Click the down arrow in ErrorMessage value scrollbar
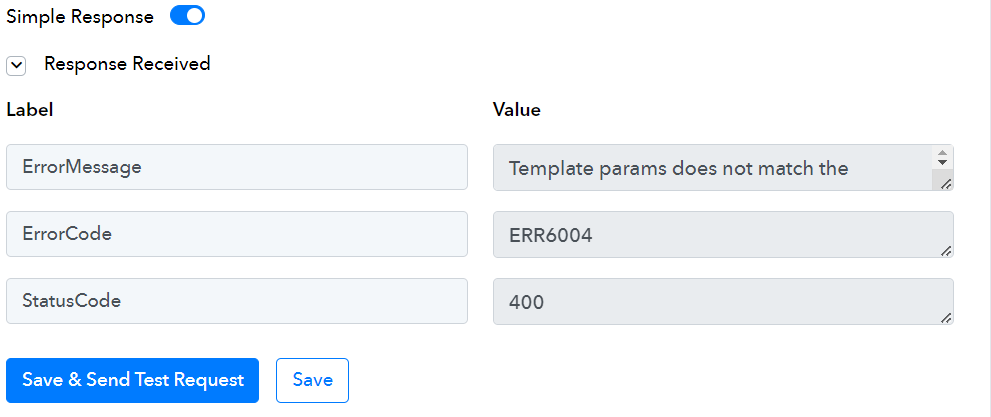This screenshot has height=417, width=991. (x=942, y=163)
